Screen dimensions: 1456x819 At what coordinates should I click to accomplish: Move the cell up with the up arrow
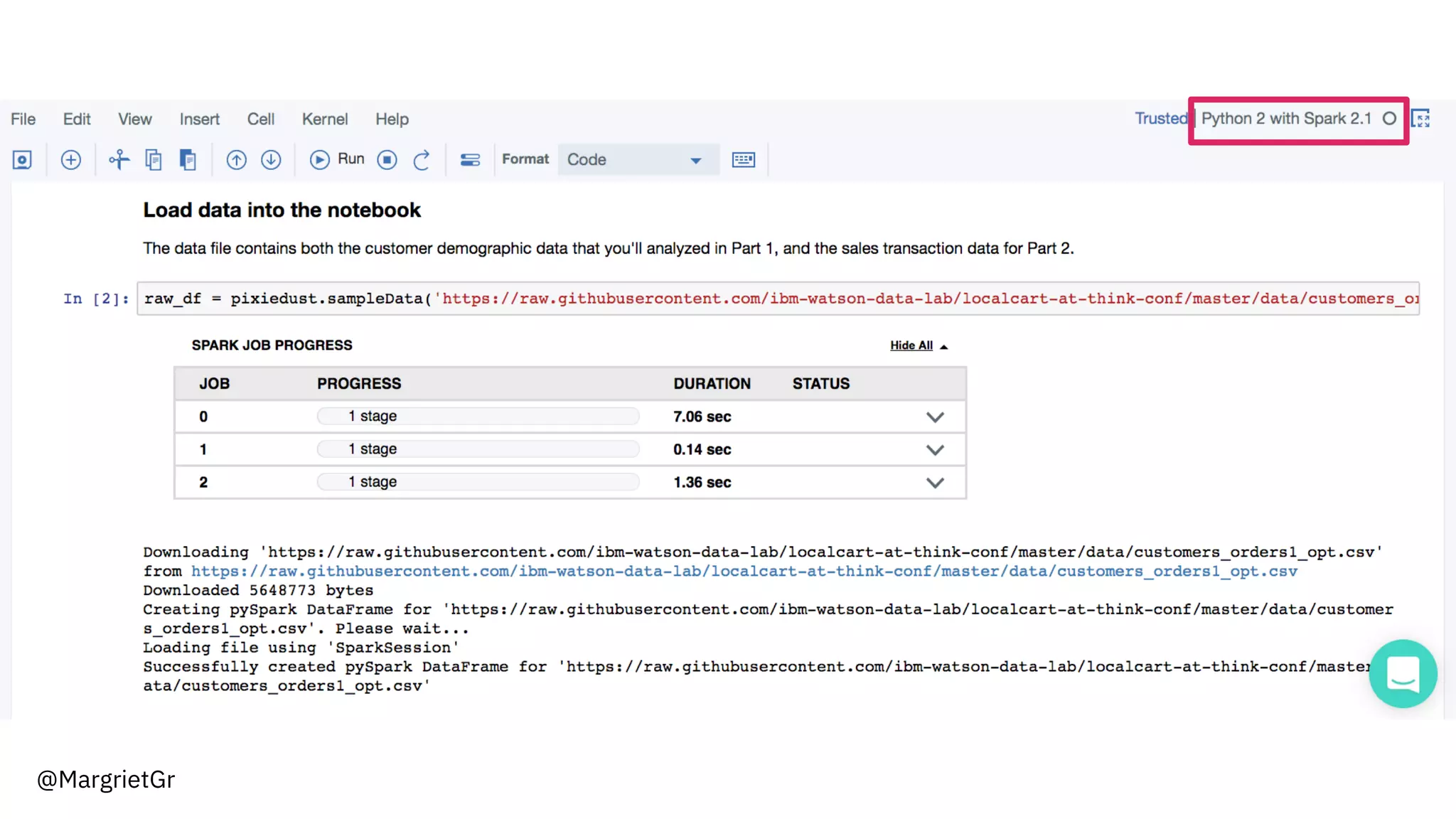[x=236, y=160]
